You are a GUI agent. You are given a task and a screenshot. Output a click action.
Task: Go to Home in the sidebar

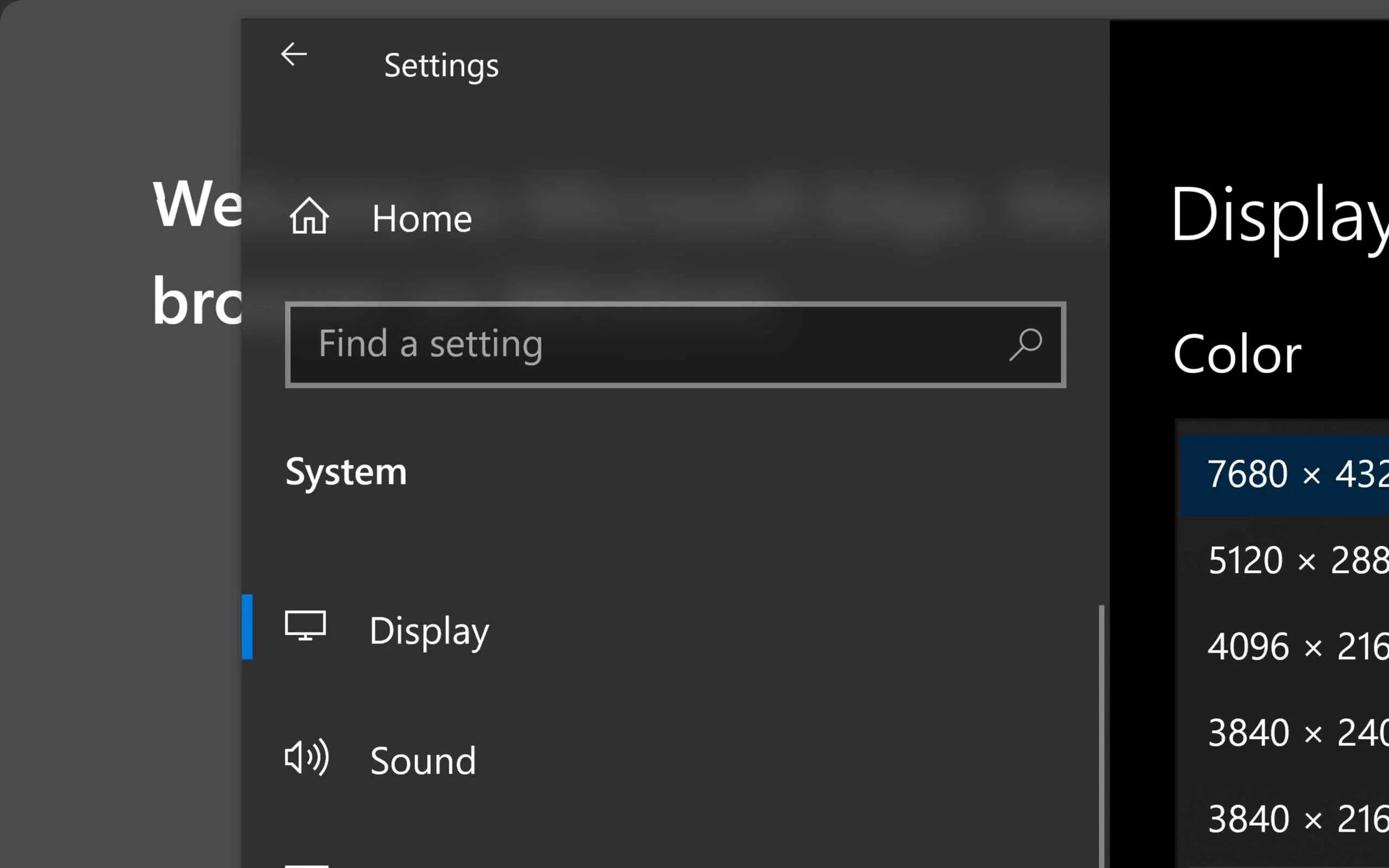coord(422,219)
